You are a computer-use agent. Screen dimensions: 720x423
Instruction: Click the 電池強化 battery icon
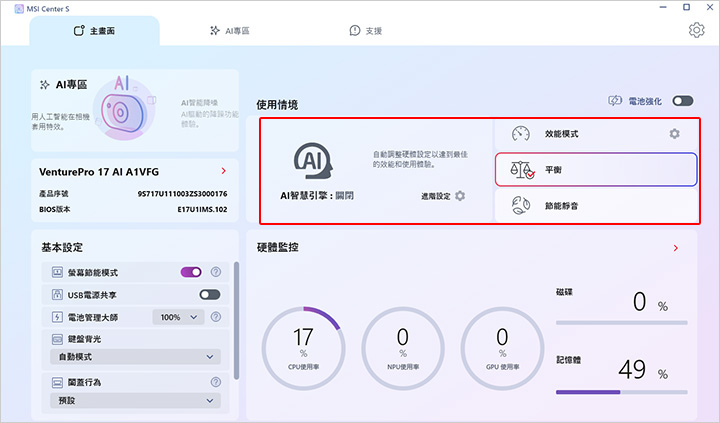click(614, 101)
